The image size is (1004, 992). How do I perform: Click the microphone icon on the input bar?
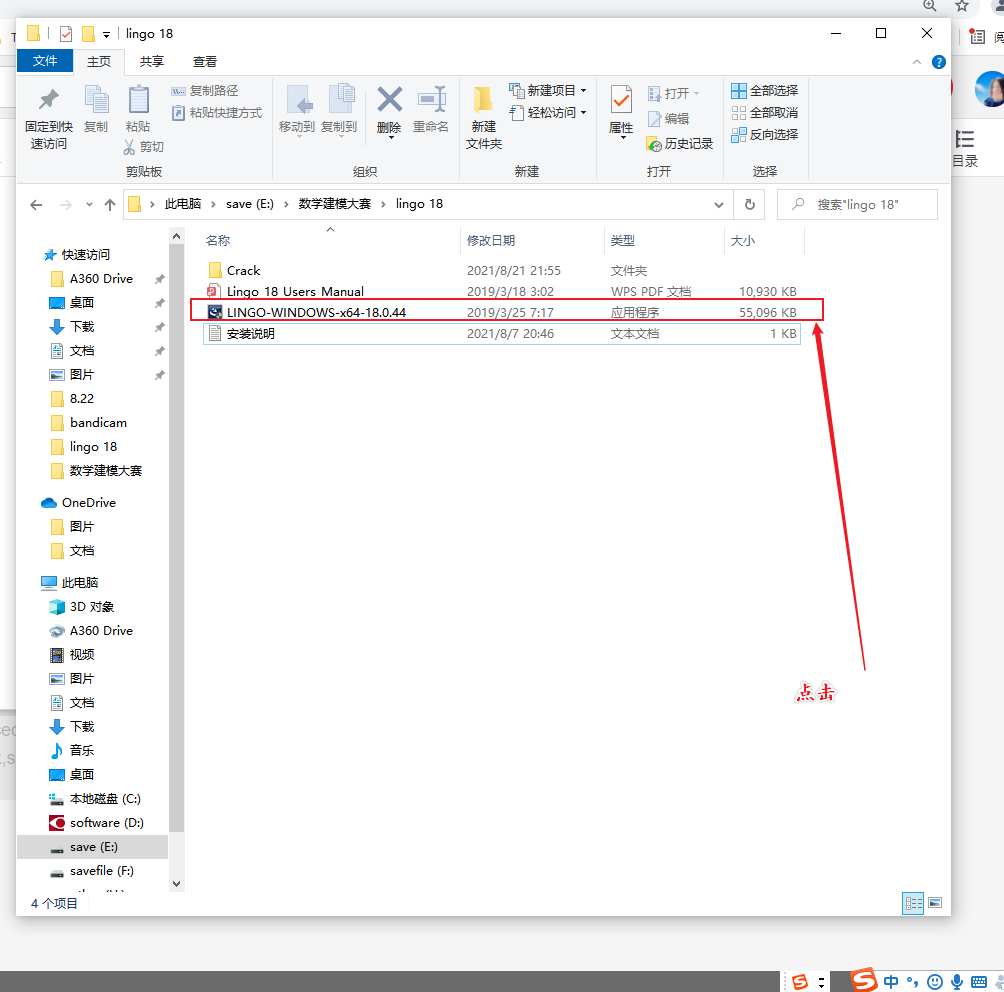(x=957, y=982)
